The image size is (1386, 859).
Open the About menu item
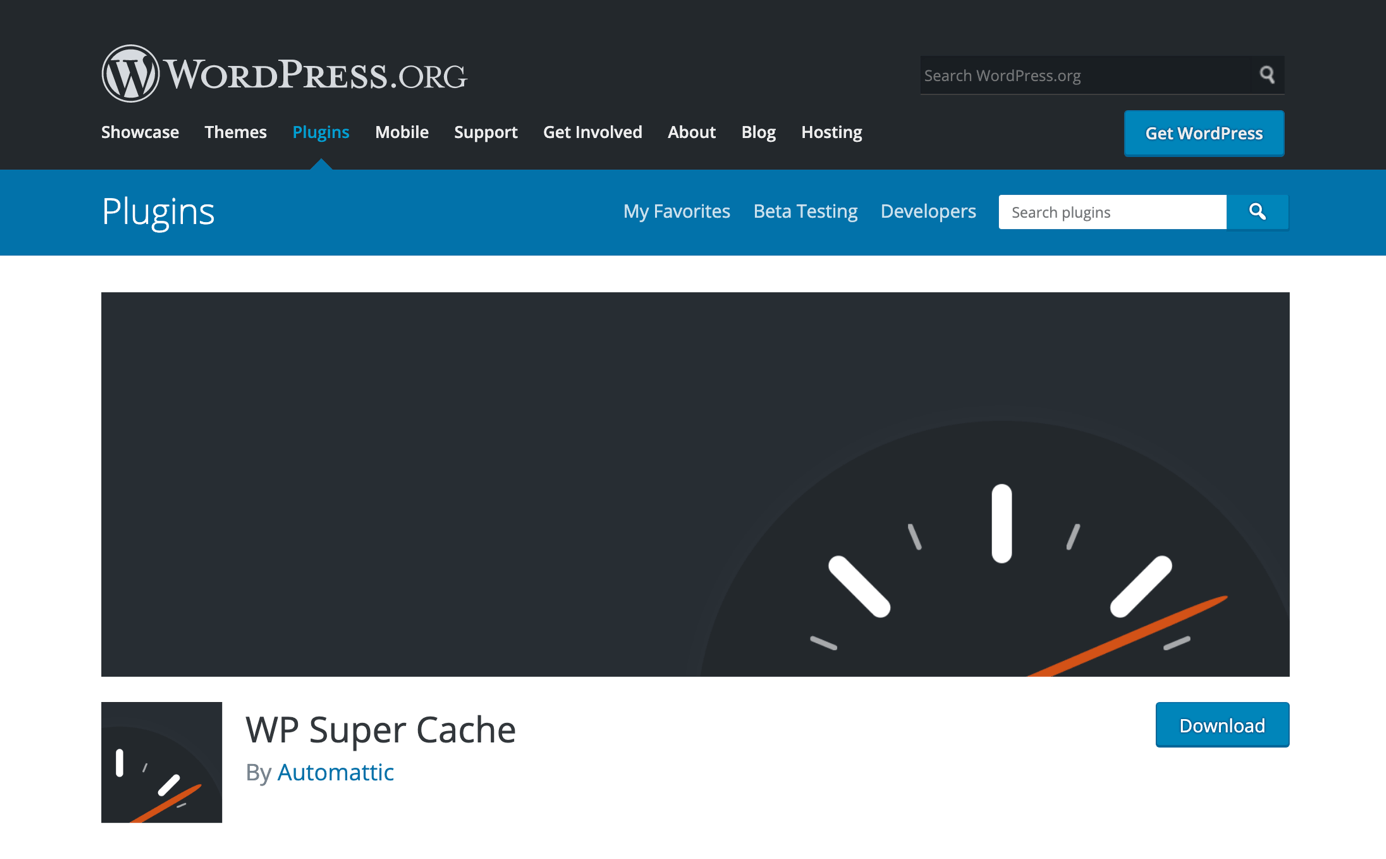click(692, 132)
